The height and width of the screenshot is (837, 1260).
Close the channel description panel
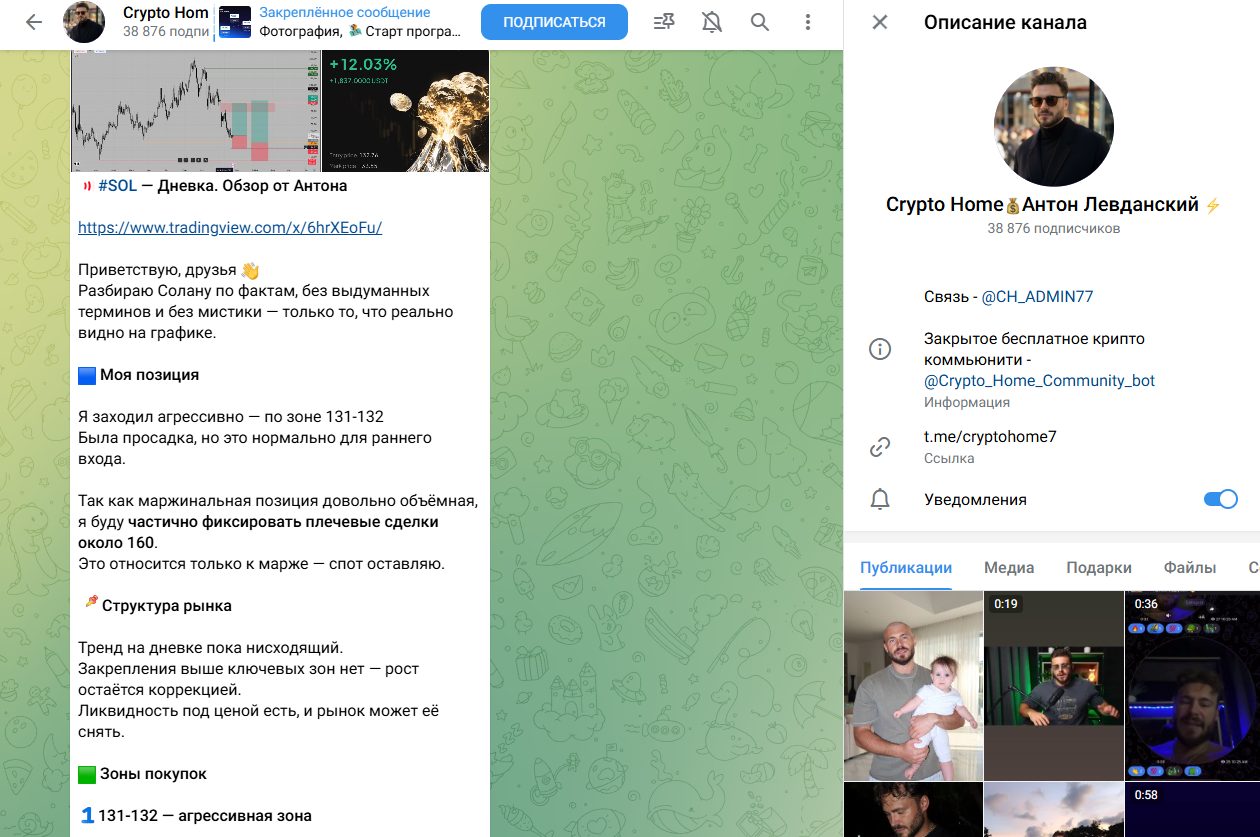880,22
